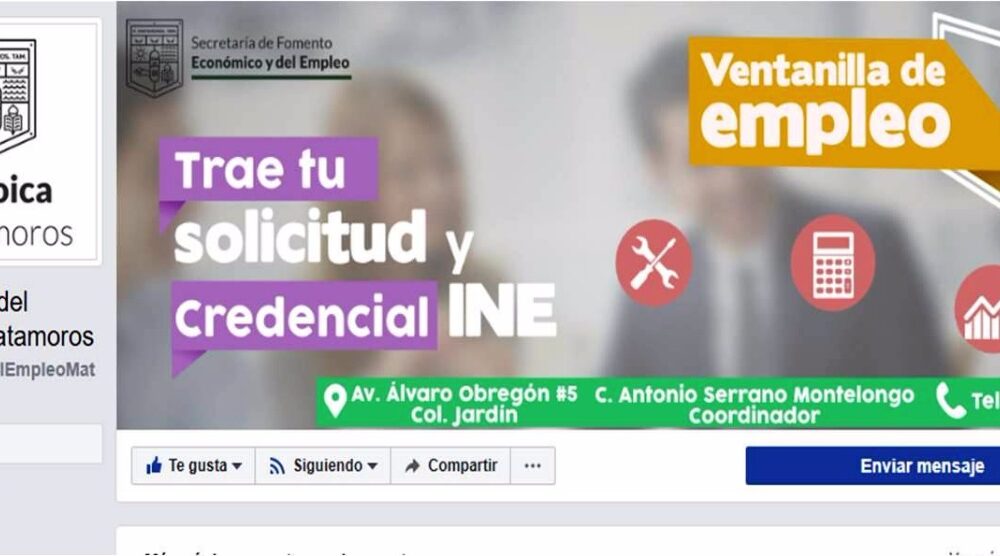Open the page profile picture thumbnail

click(x=49, y=140)
